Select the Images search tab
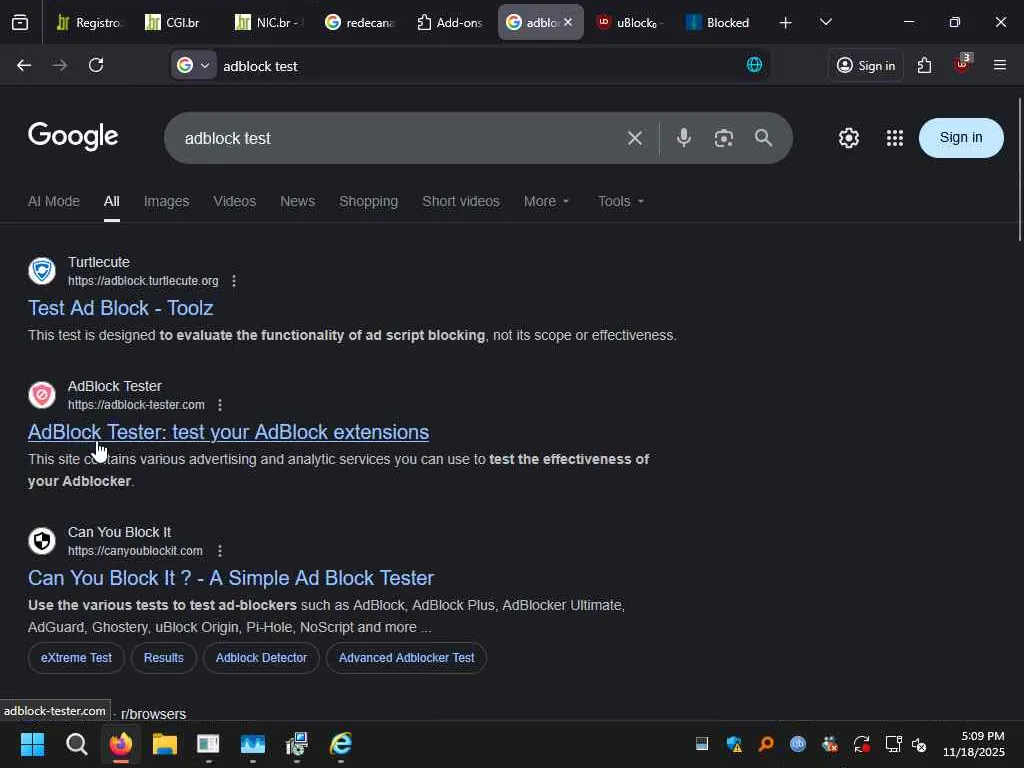Viewport: 1024px width, 768px height. click(x=167, y=201)
